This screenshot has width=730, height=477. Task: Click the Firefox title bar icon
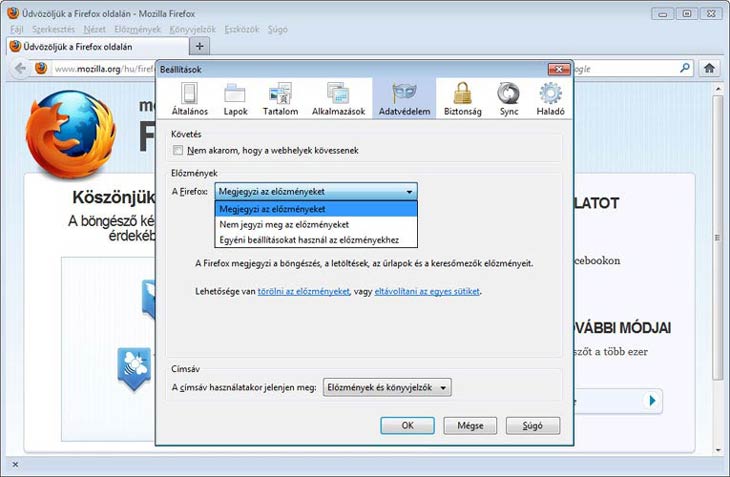click(13, 13)
